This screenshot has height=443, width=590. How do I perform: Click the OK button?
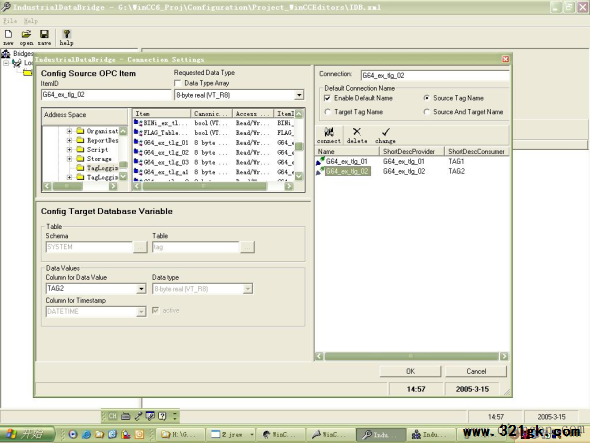point(410,371)
